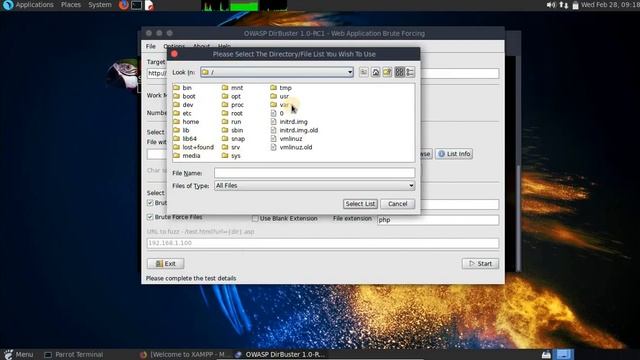Open the Places menu in top panel
Viewport: 640px width, 360px height.
click(x=71, y=5)
